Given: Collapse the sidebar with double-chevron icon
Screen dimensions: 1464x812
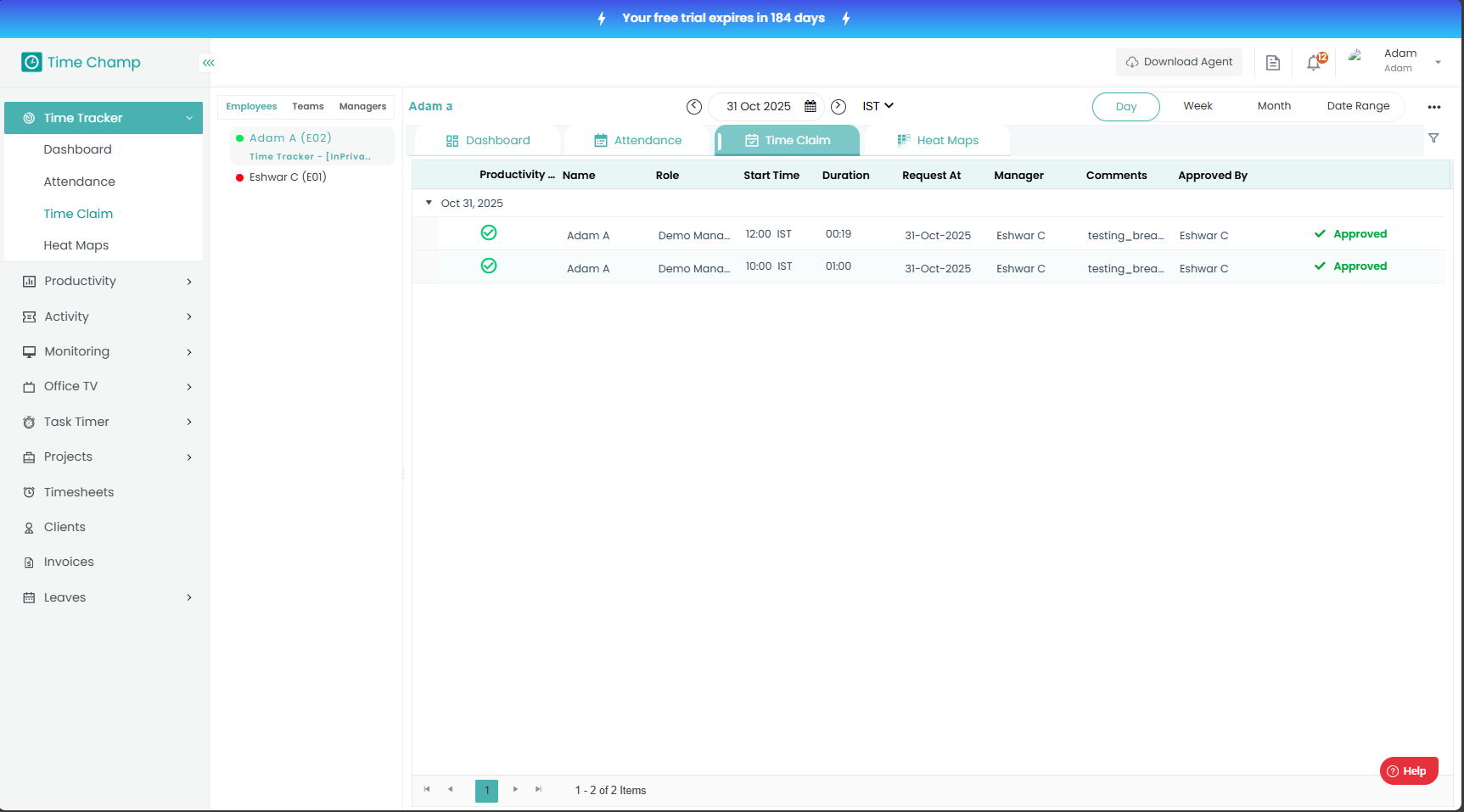Looking at the screenshot, I should (x=208, y=63).
